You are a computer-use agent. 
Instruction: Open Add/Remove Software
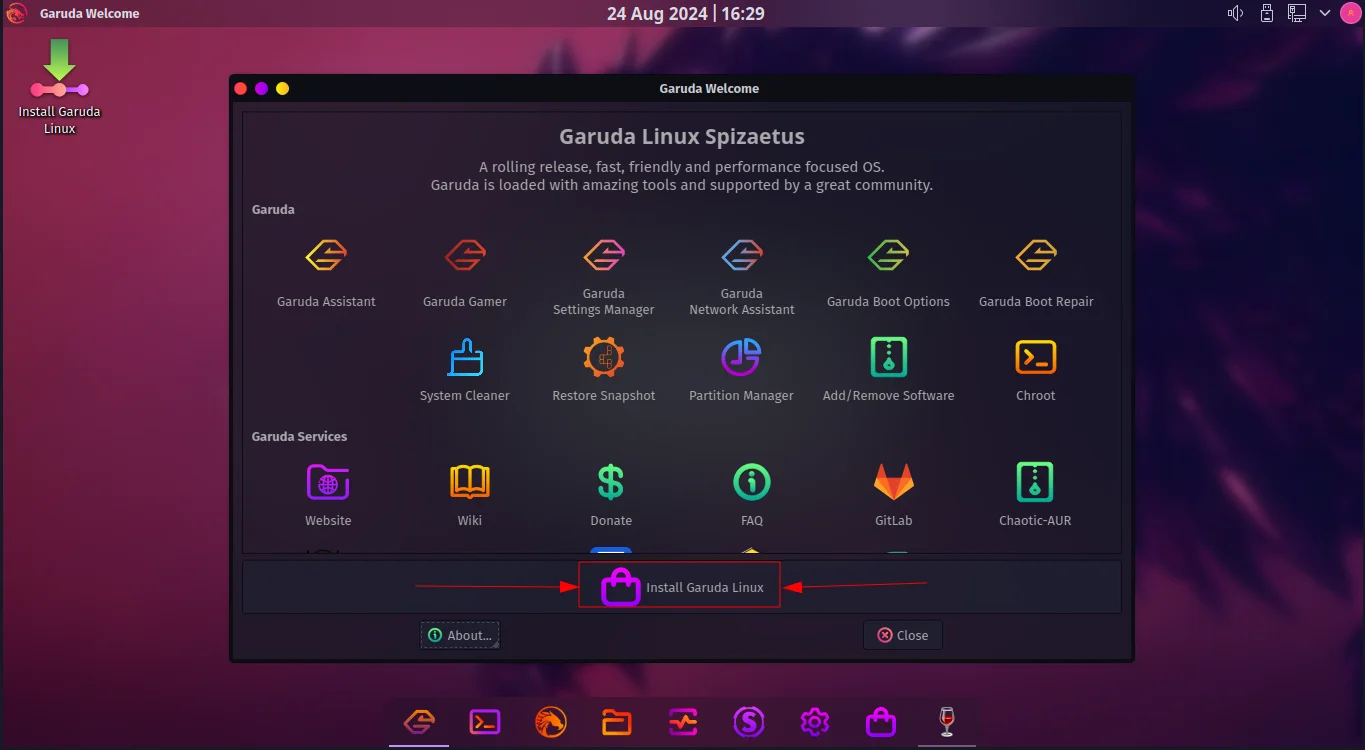coord(888,369)
